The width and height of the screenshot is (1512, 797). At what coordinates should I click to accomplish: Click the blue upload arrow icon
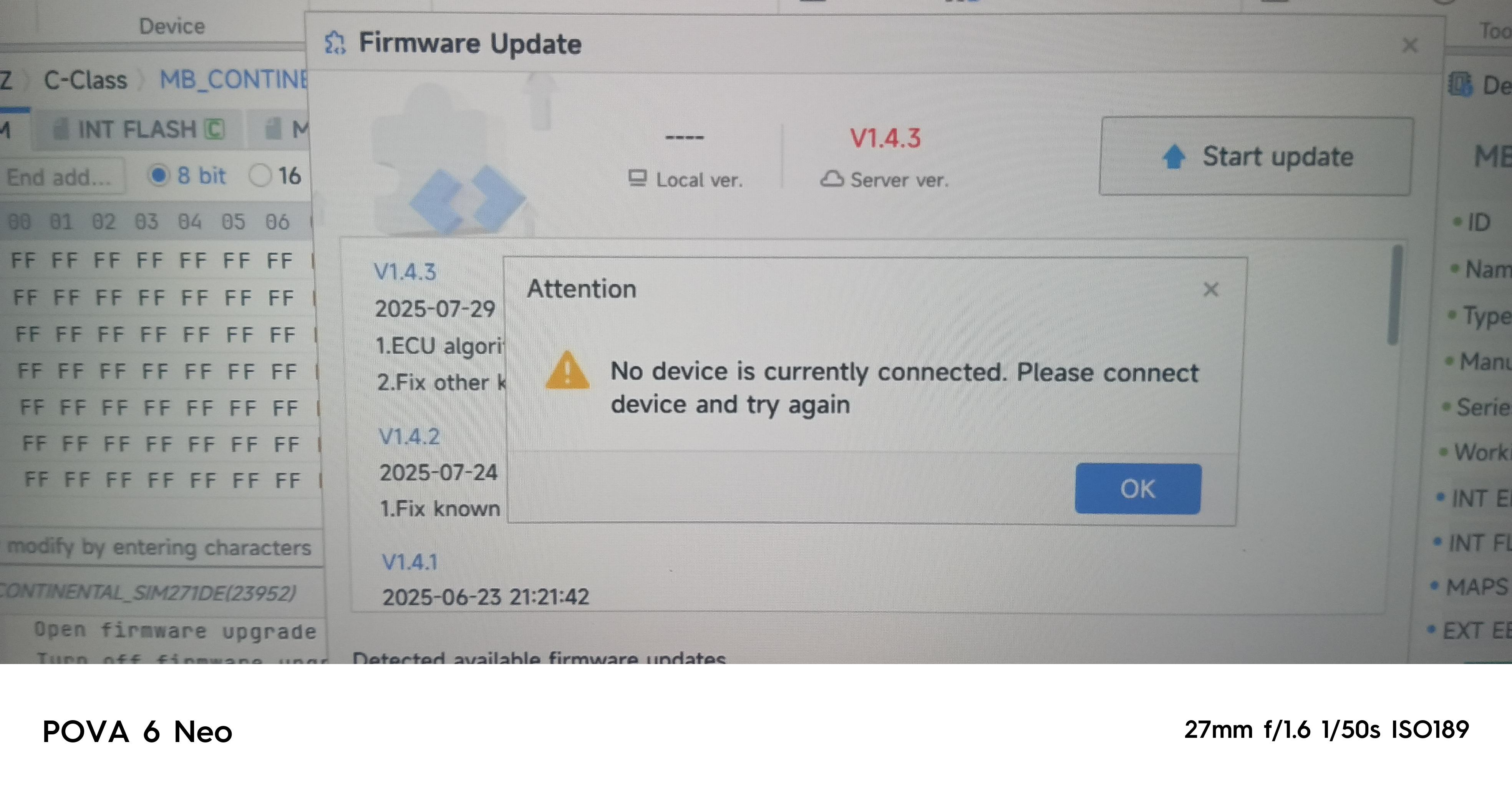[x=1174, y=156]
